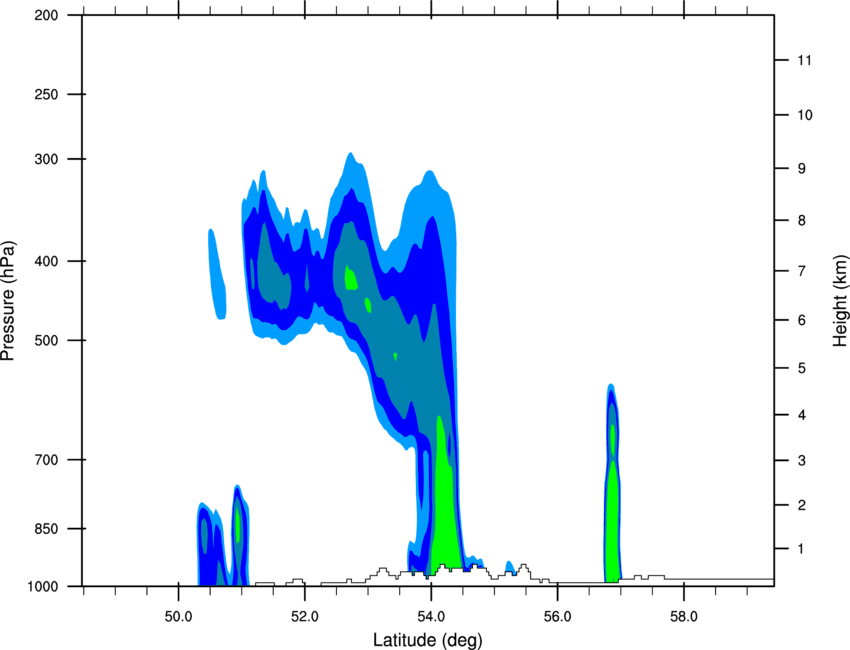The image size is (850, 650).
Task: Select the Pressure (hPa) axis title
Action: pyautogui.click(x=8, y=301)
